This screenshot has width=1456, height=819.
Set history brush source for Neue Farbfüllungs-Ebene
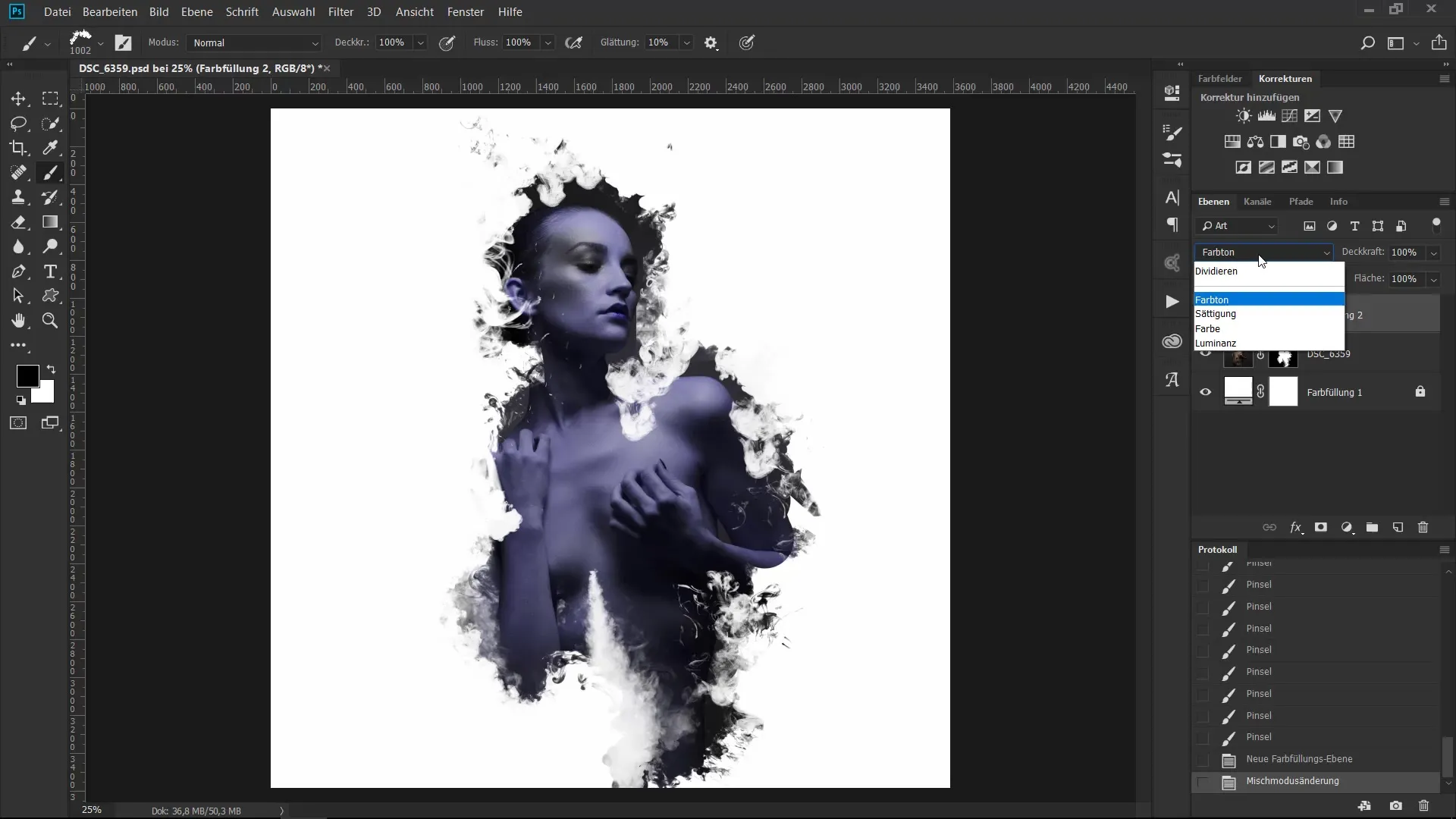click(x=1203, y=760)
